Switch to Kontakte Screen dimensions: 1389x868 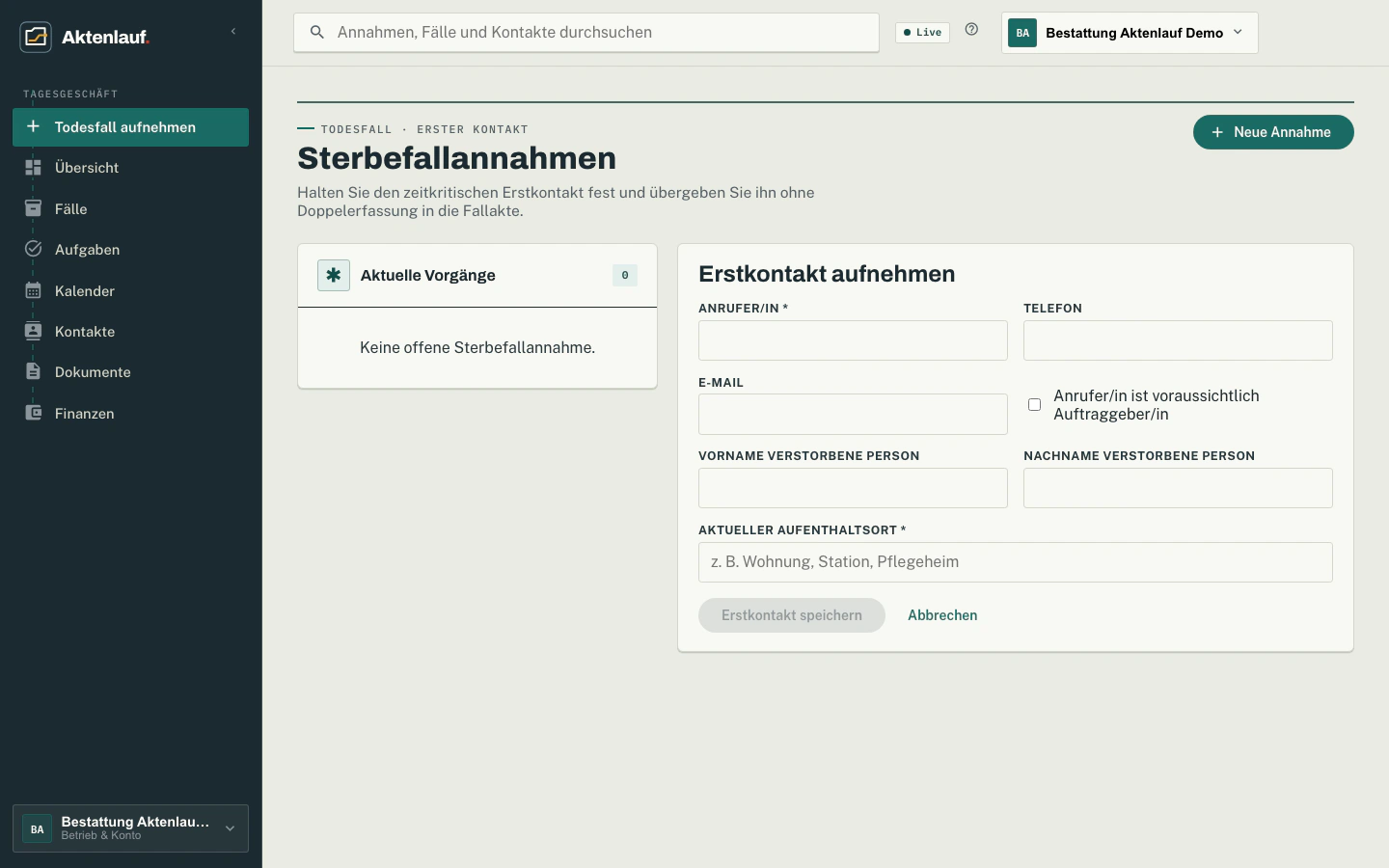click(x=130, y=332)
